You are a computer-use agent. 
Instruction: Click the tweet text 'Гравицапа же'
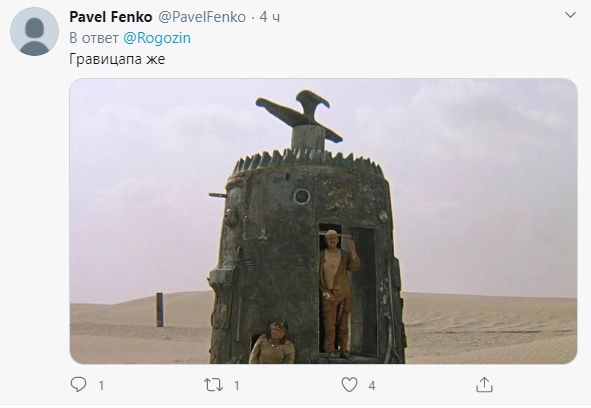tap(117, 59)
